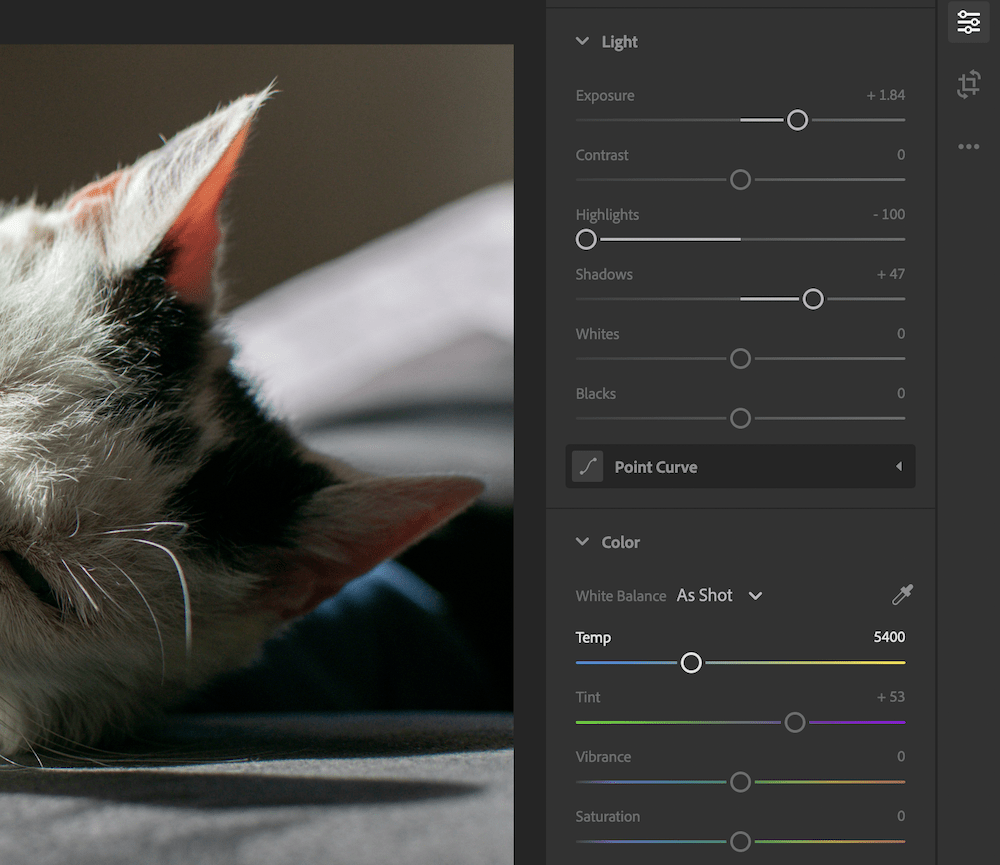This screenshot has height=865, width=1000.
Task: Click the tone curve icon on Point Curve
Action: tap(588, 466)
